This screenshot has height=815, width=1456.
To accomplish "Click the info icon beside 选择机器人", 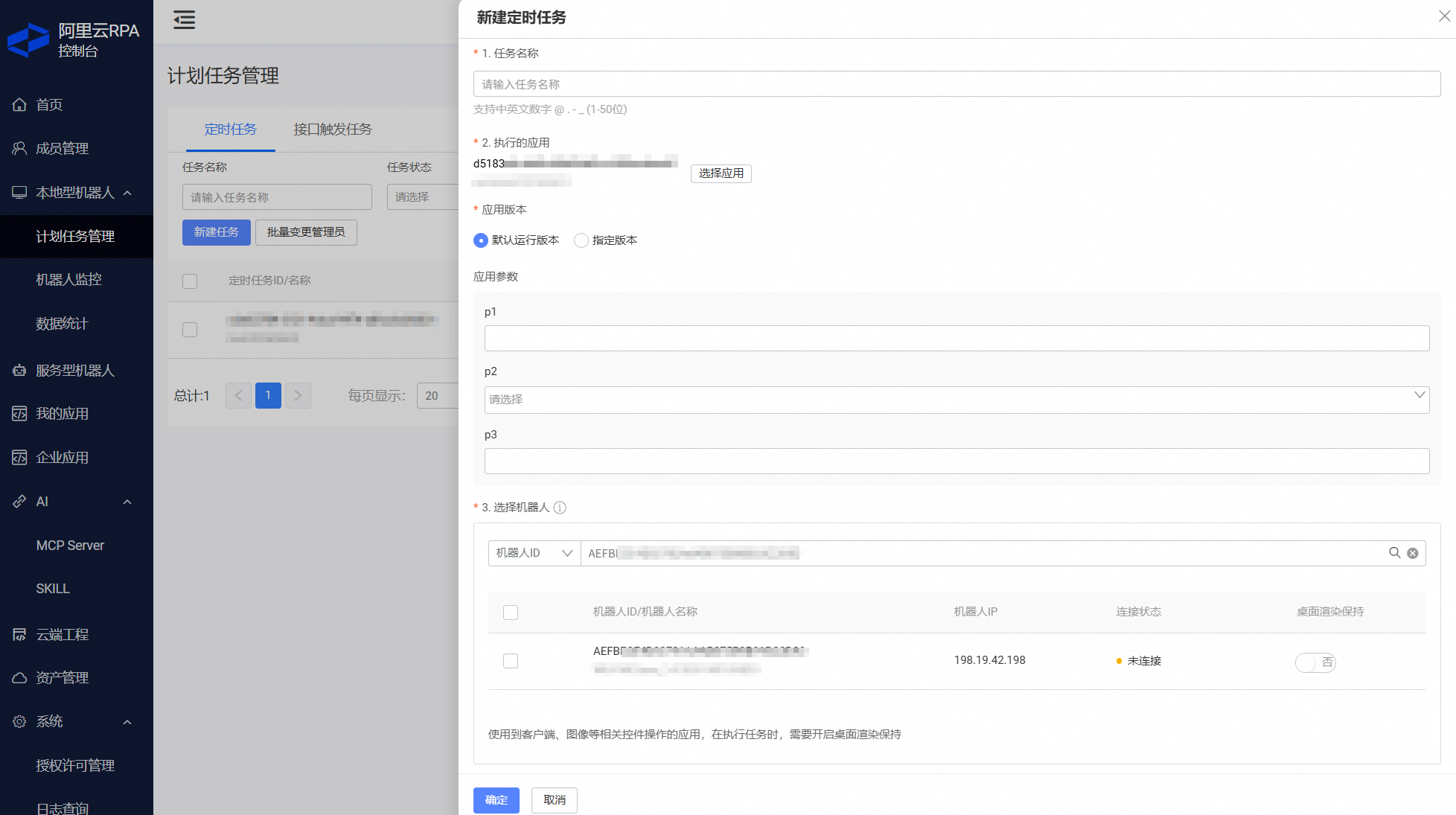I will tap(560, 508).
